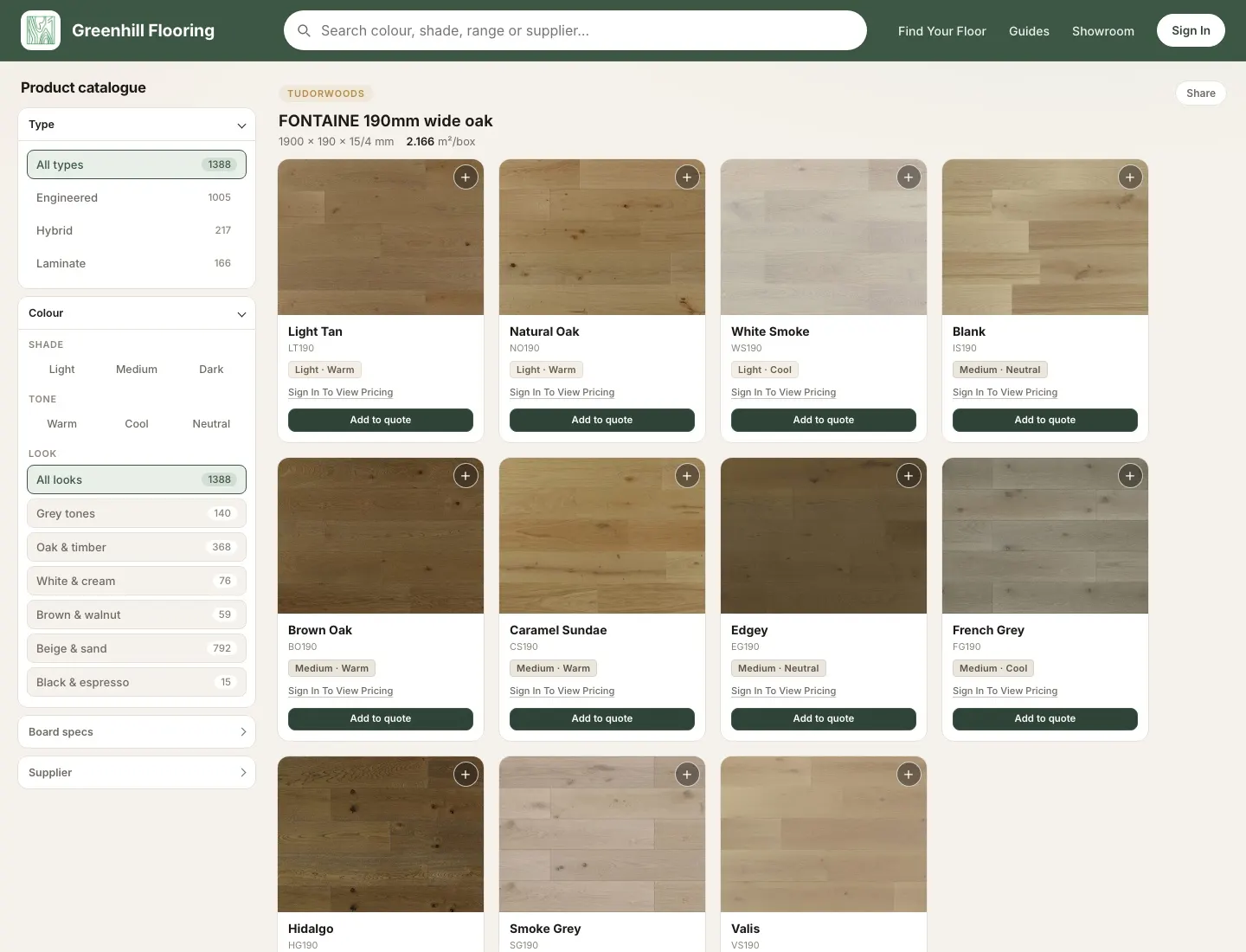The width and height of the screenshot is (1246, 952).
Task: Click the plus icon on Brown Oak
Action: coord(466,476)
